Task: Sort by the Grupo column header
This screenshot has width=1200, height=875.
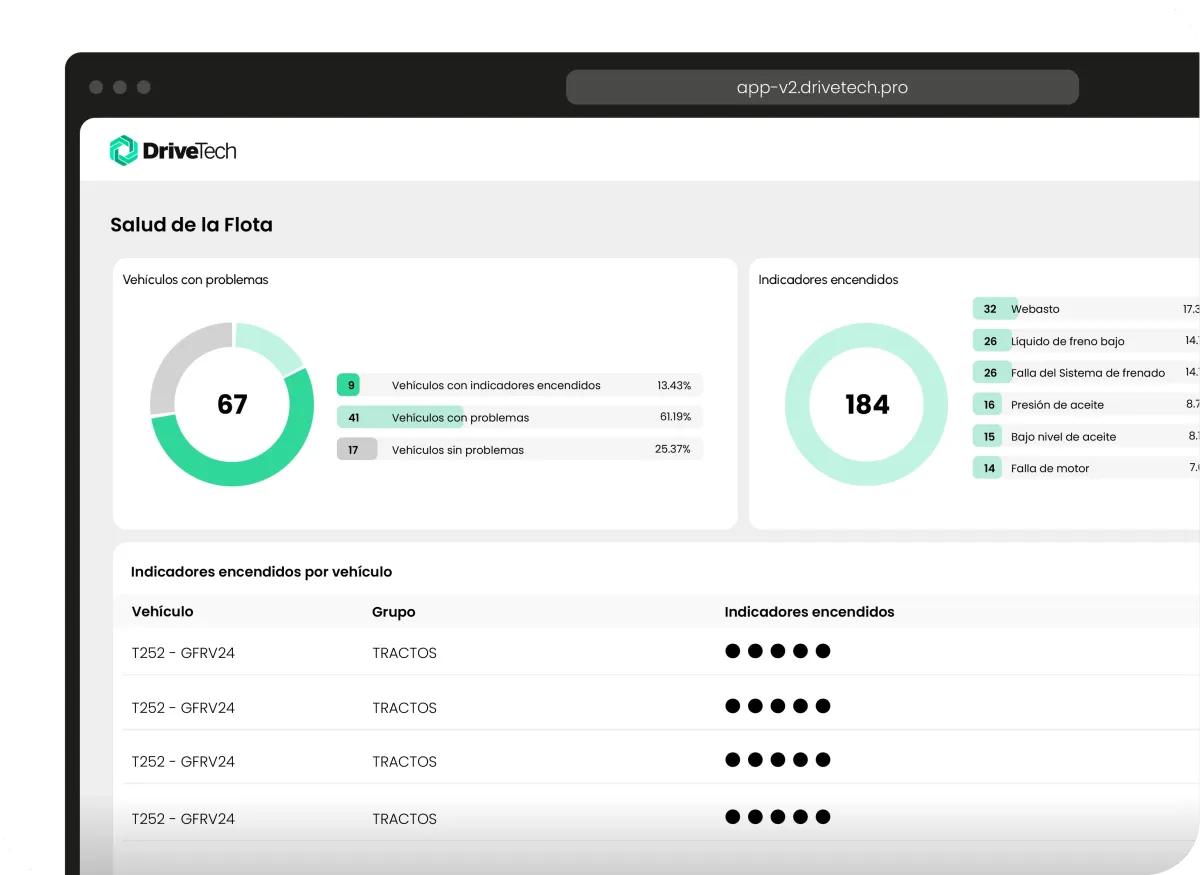Action: coord(393,612)
